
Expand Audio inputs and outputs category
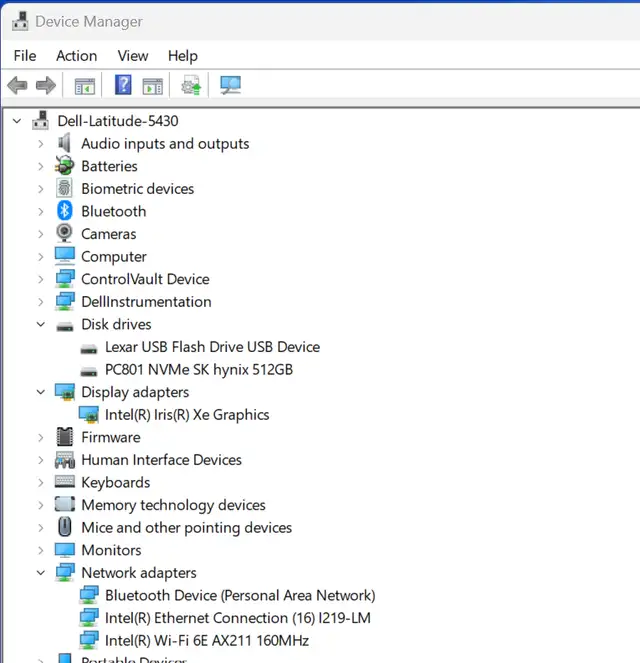(41, 144)
